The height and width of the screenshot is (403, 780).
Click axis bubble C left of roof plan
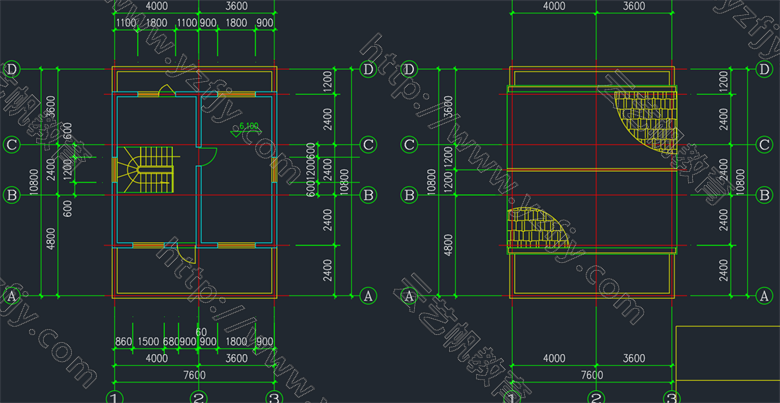pos(409,145)
